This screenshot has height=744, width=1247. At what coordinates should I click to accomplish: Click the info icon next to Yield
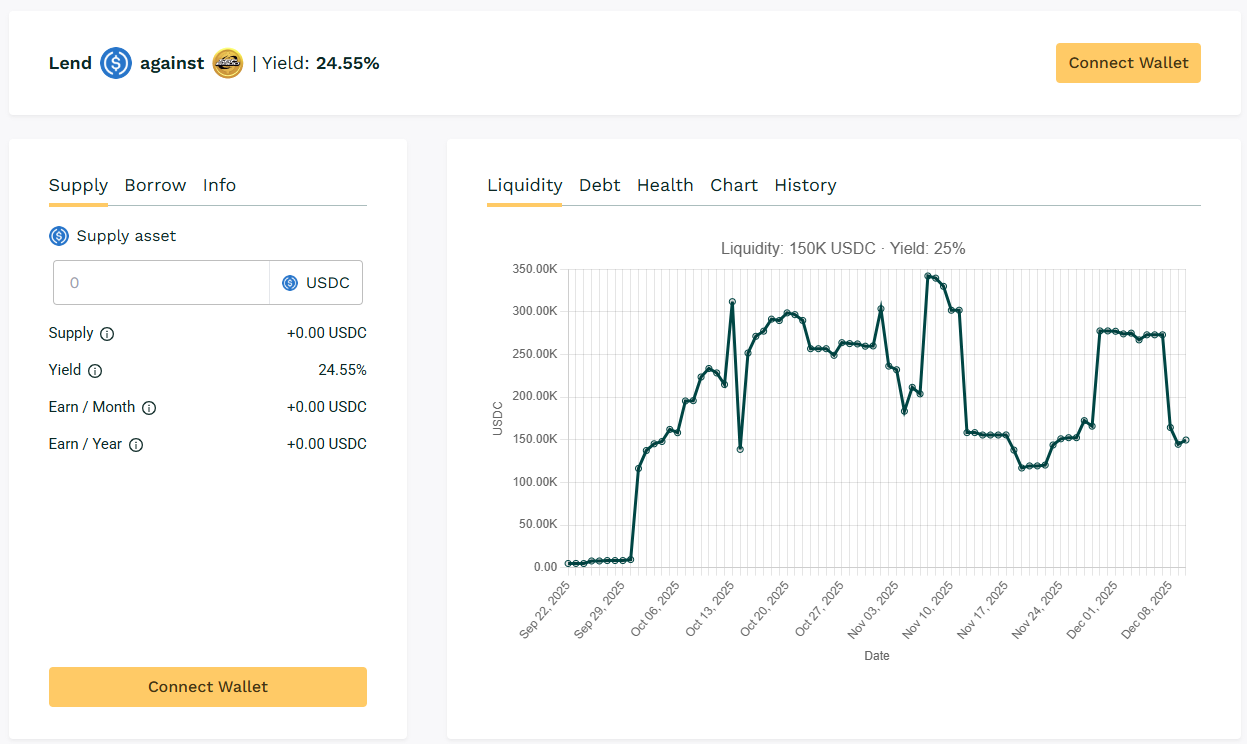point(95,371)
